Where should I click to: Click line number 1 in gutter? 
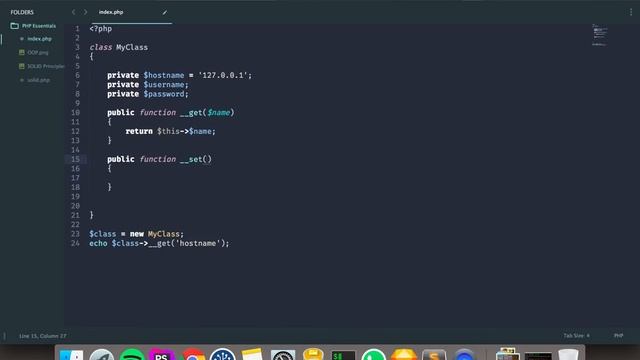point(78,29)
